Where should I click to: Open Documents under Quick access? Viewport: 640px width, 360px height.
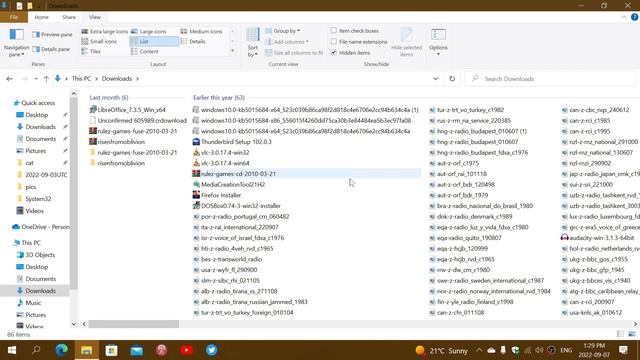click(40, 139)
